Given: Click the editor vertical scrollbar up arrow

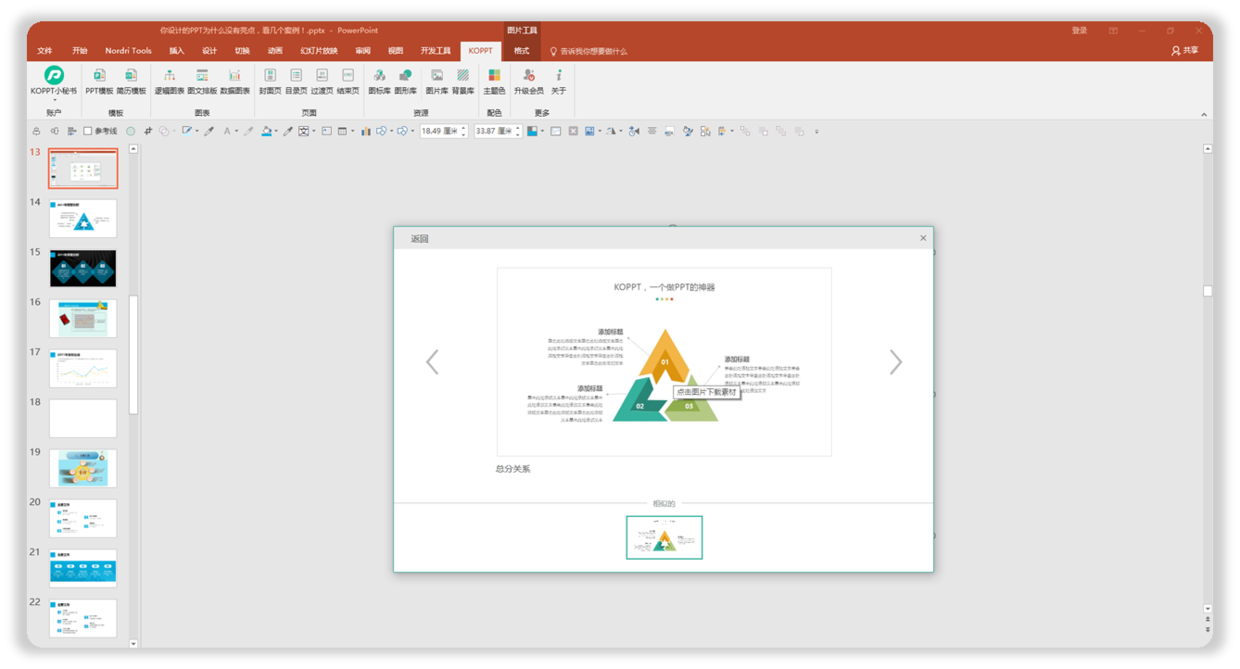Looking at the screenshot, I should (x=1207, y=149).
